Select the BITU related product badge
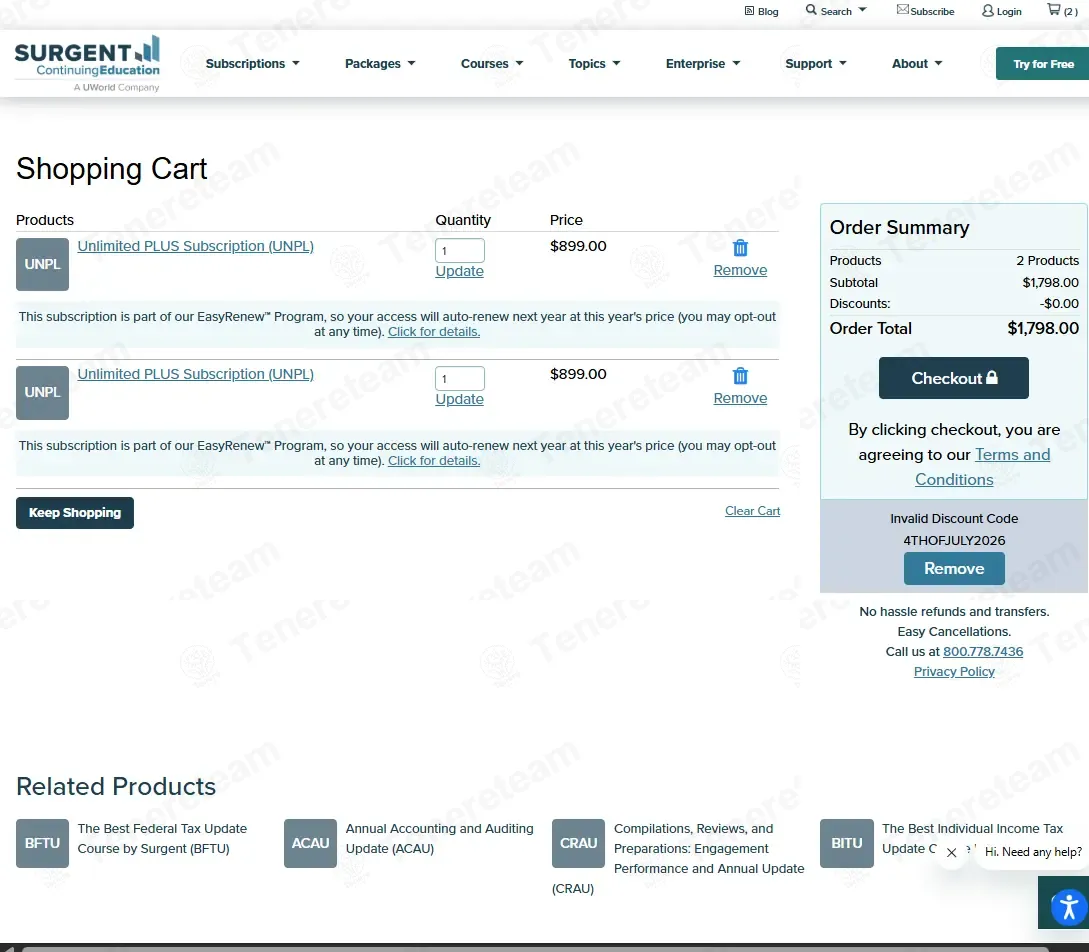Screen dimensions: 1089x952 tap(847, 843)
